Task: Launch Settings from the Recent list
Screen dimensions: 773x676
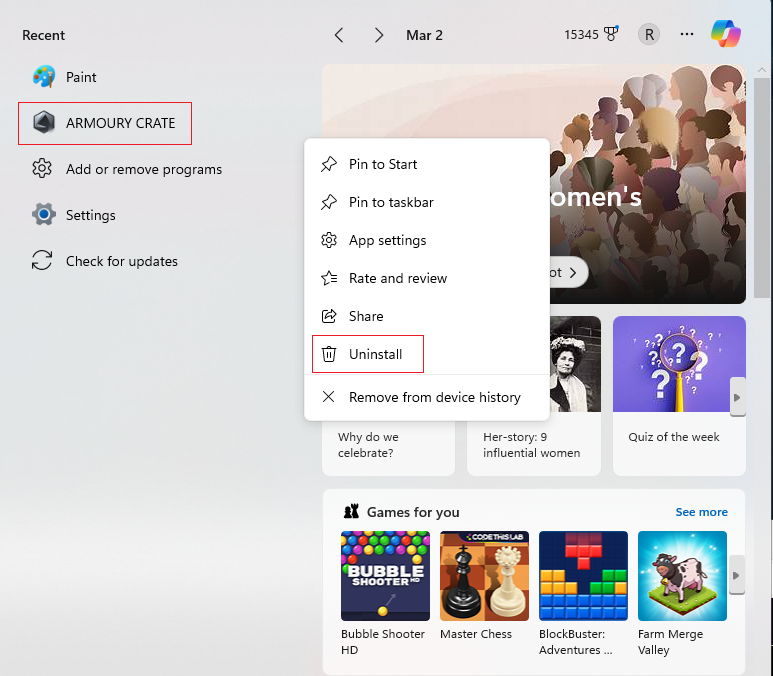Action: tap(90, 215)
